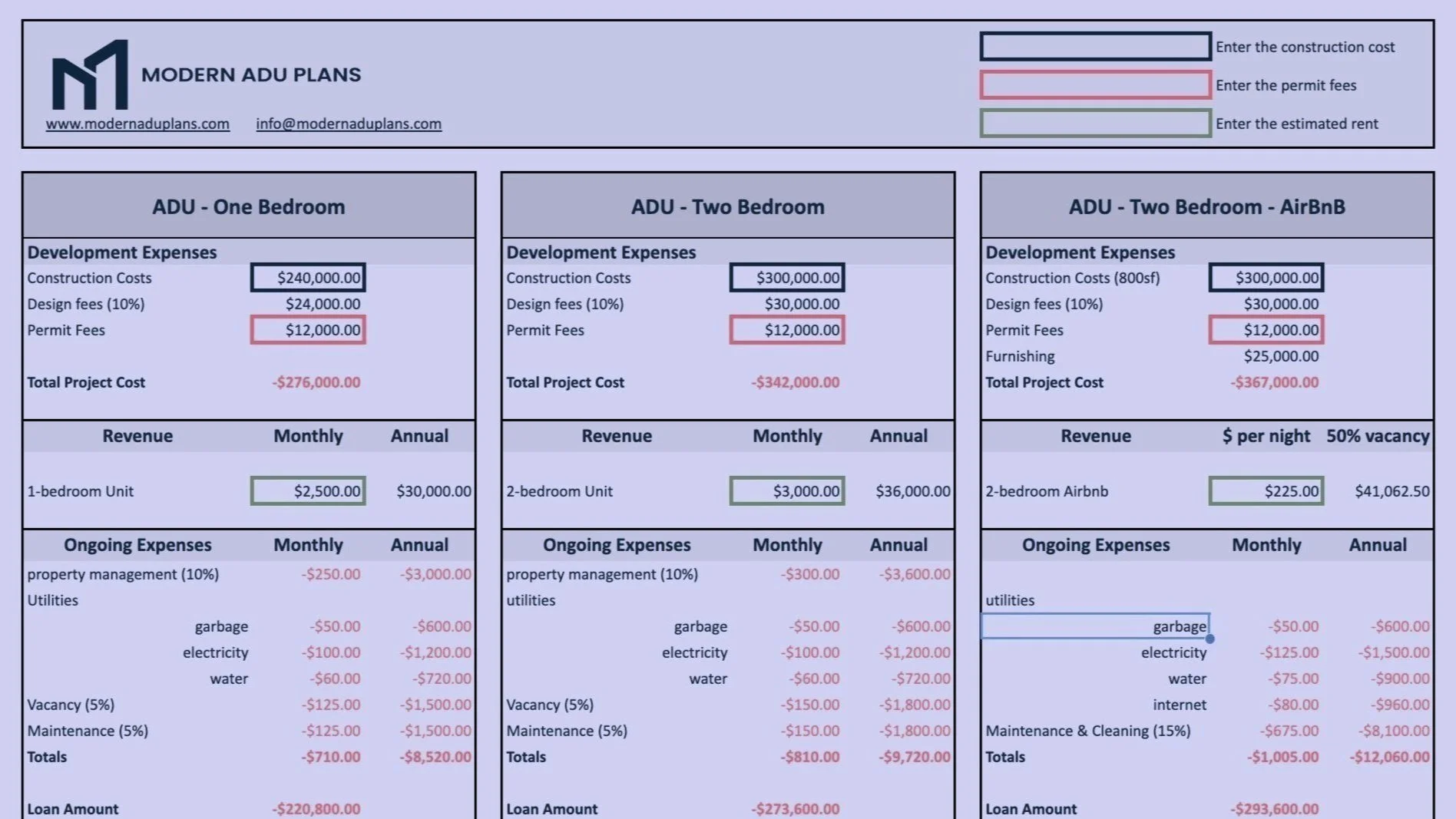Click Two Bedroom Vacancy -$1,800.00 annual
The height and width of the screenshot is (819, 1456).
pos(915,705)
